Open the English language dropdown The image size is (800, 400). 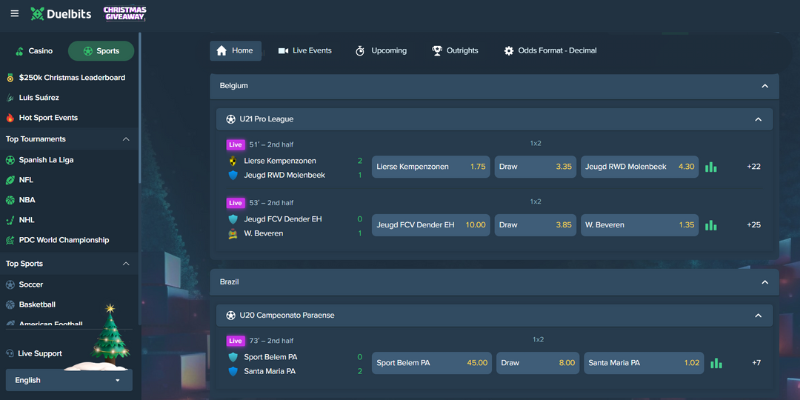69,380
